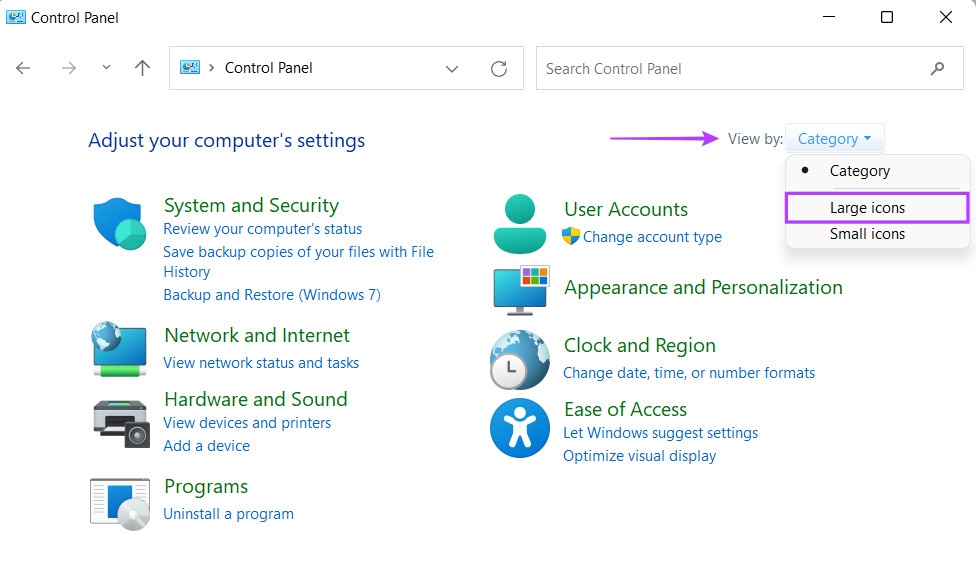
Task: Open View network status and tasks
Action: coord(261,363)
